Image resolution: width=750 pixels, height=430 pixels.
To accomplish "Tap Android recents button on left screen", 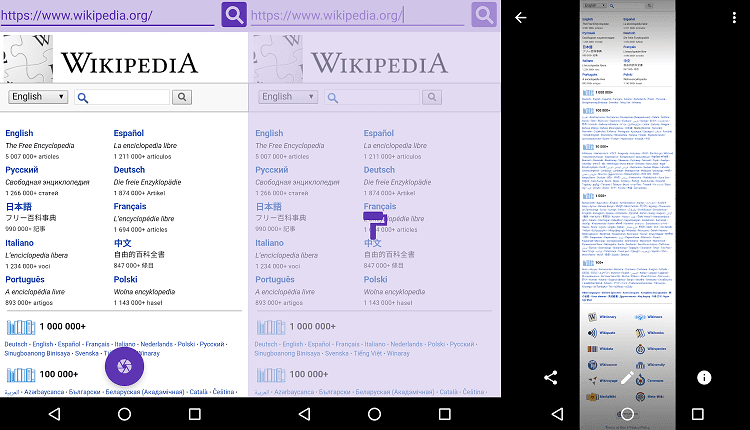I will point(195,414).
